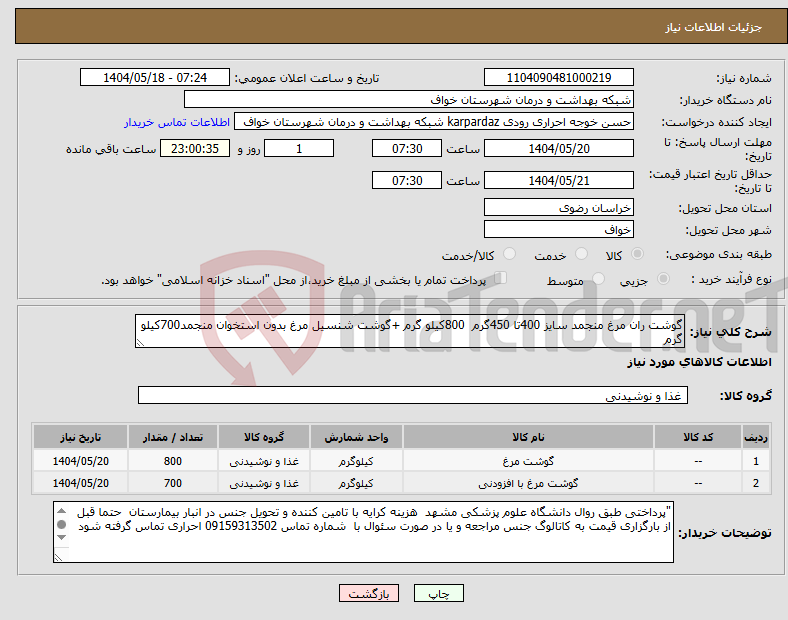Click the گروه کالا field غذا و نوشیدنی
The height and width of the screenshot is (620, 788).
point(413,395)
